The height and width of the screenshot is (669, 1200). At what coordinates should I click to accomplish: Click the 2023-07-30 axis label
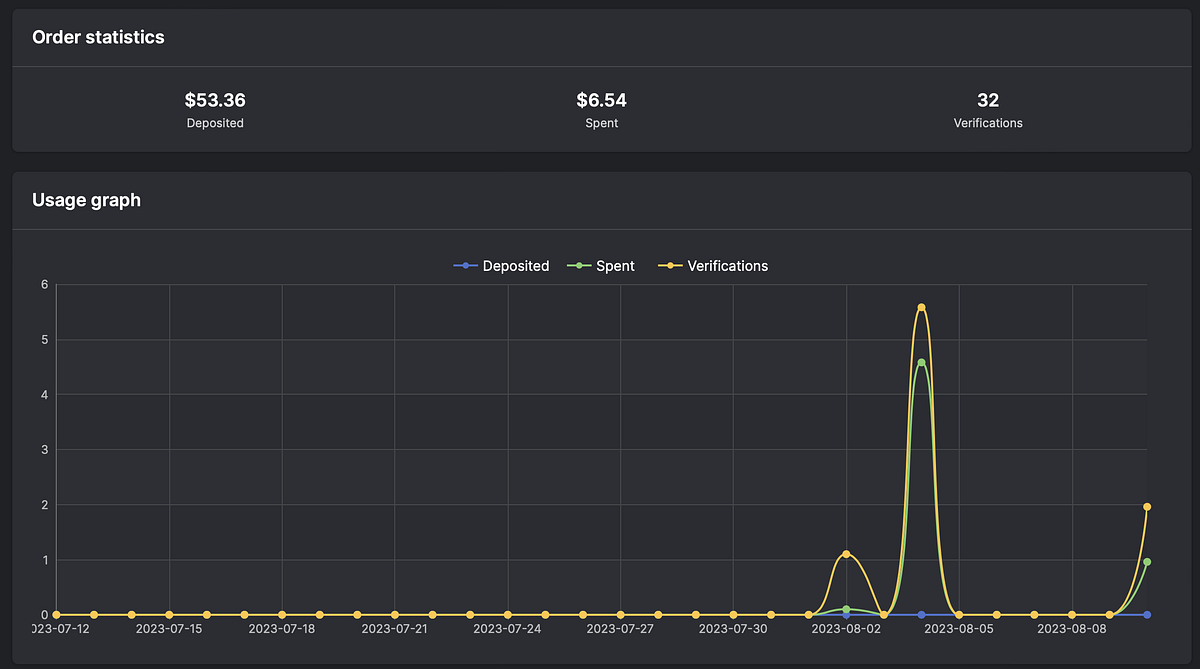[x=733, y=629]
